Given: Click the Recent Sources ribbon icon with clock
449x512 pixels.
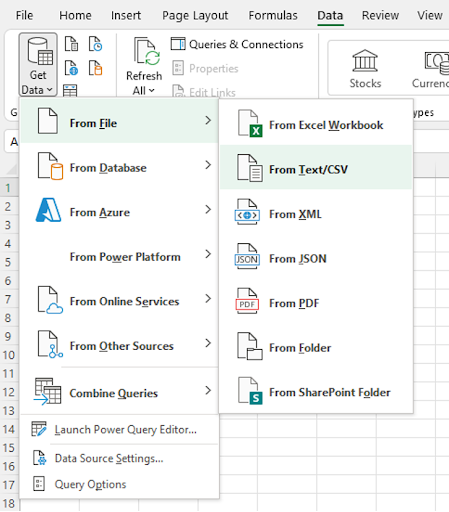Looking at the screenshot, I should tap(95, 44).
